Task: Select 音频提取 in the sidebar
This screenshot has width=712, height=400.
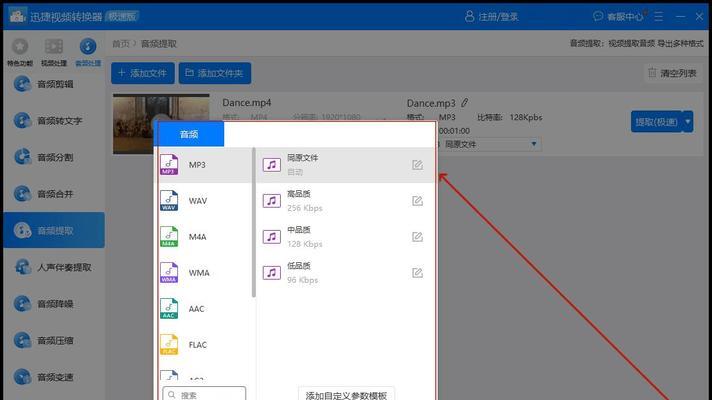Action: (x=54, y=230)
